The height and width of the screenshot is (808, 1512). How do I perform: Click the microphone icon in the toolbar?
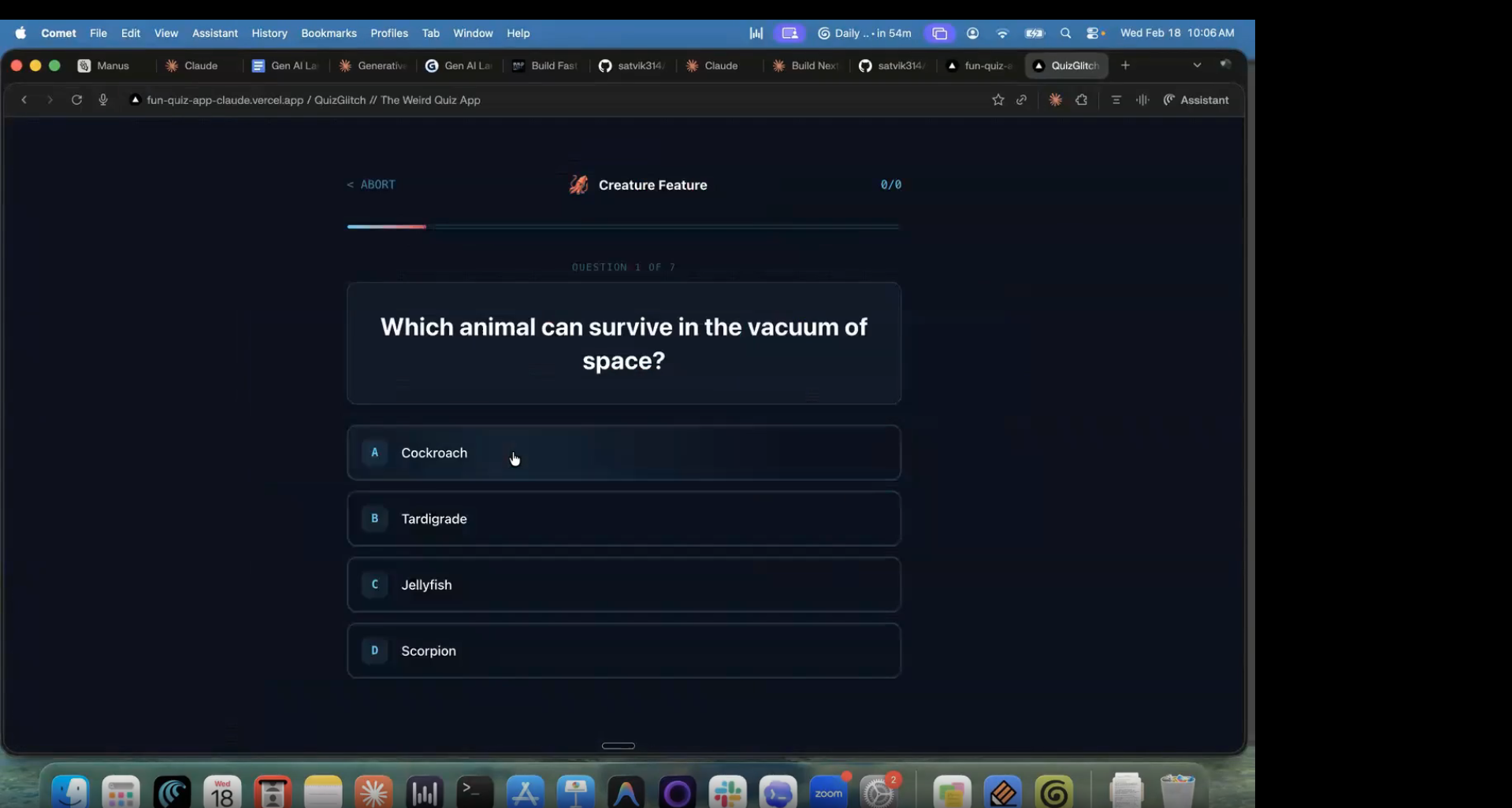tap(103, 100)
